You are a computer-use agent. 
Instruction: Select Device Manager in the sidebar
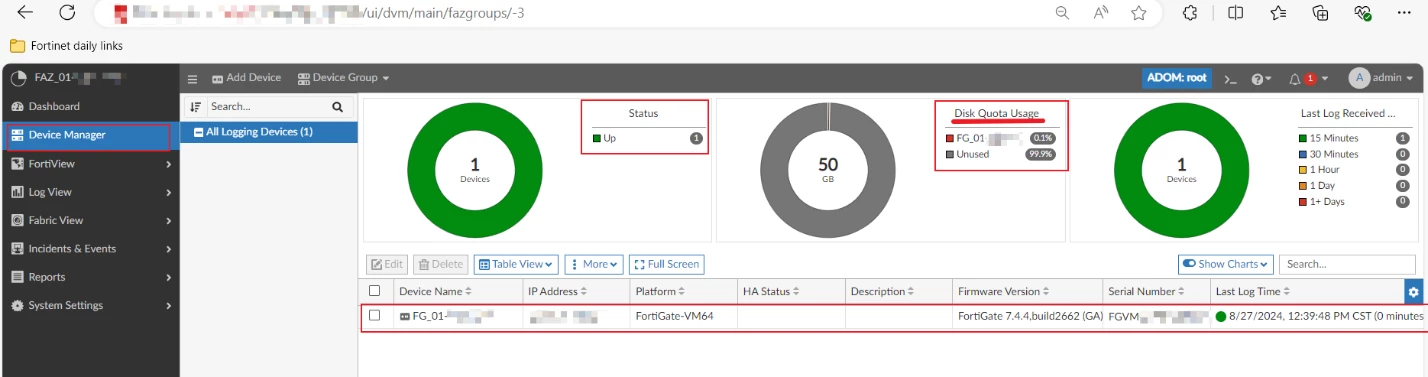coord(90,135)
